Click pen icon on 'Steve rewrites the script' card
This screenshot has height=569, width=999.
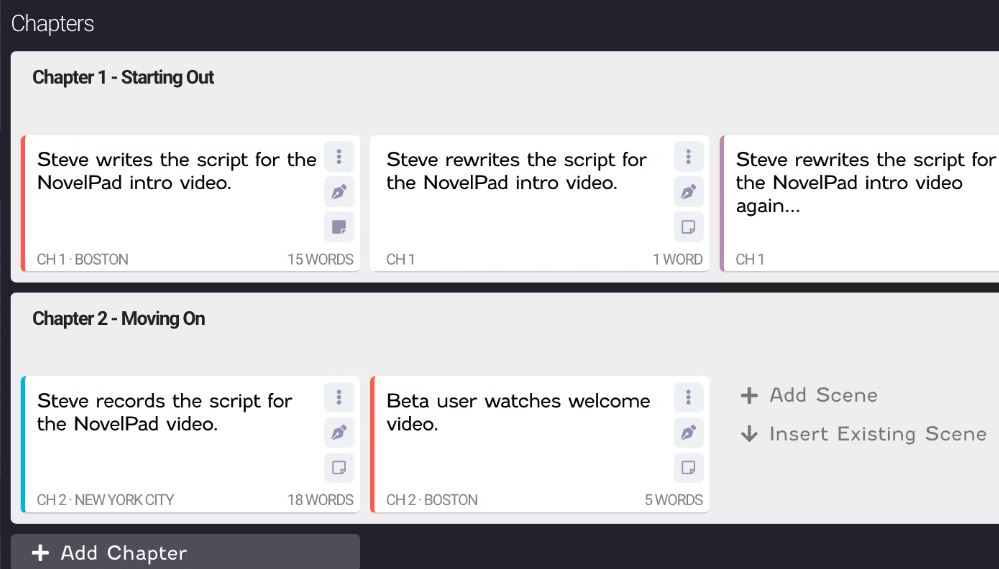click(x=688, y=192)
